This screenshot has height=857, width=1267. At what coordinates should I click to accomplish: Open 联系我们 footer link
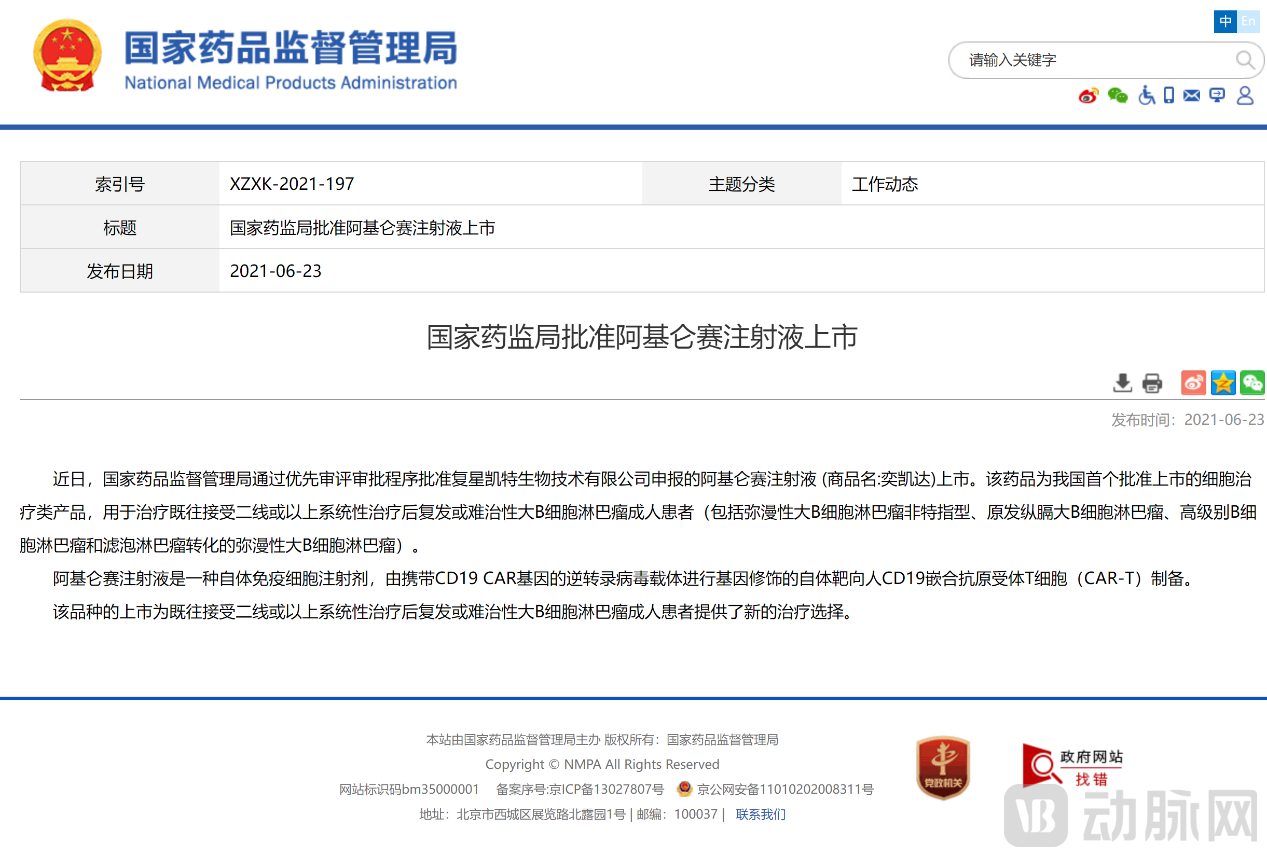coord(761,814)
